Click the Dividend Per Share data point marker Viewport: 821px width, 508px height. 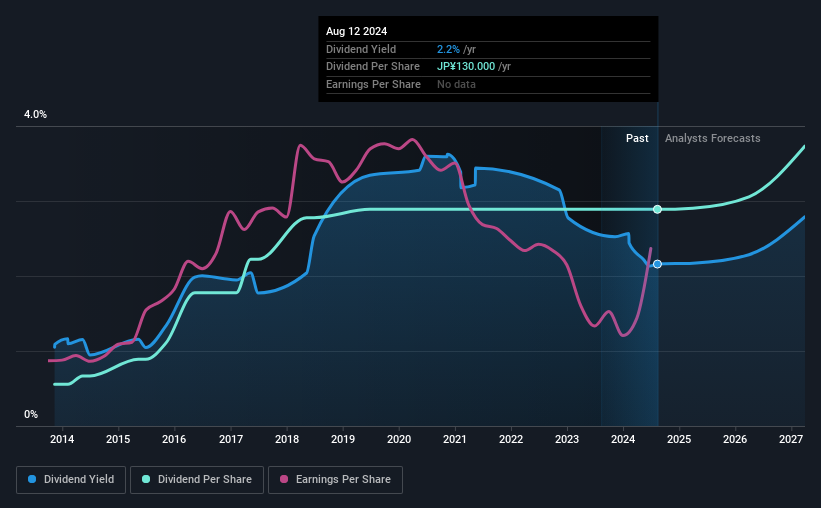(x=657, y=209)
